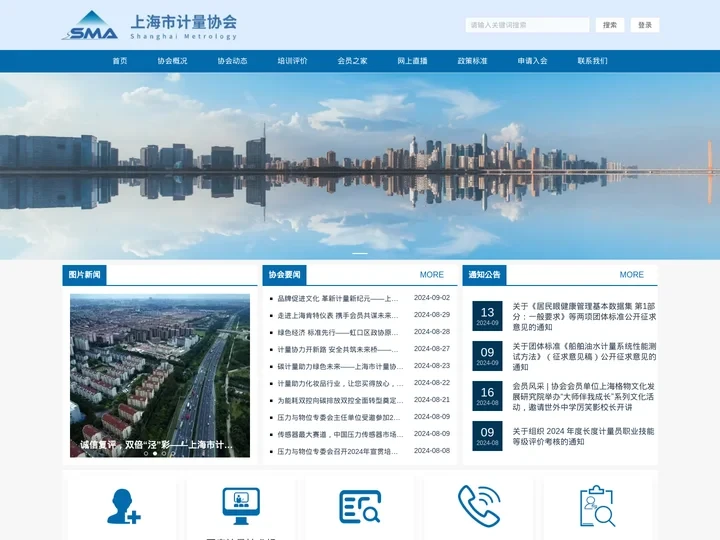The image size is (720, 540).
Task: Open the online monitor training icon
Action: 241,506
